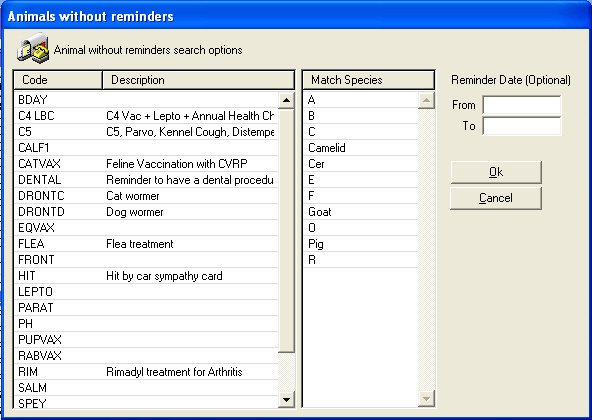Click down arrow of Match Species scrollbar
592x420 pixels.
coord(426,399)
